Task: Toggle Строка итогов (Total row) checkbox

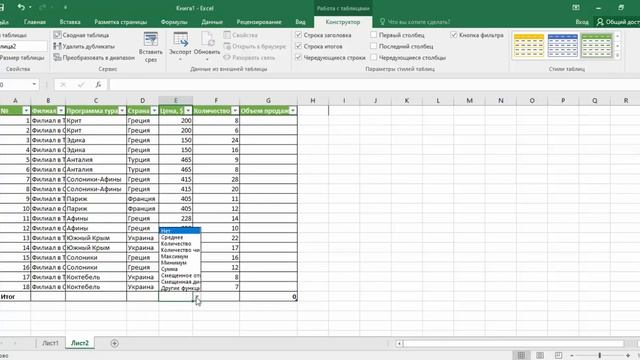Action: (298, 46)
